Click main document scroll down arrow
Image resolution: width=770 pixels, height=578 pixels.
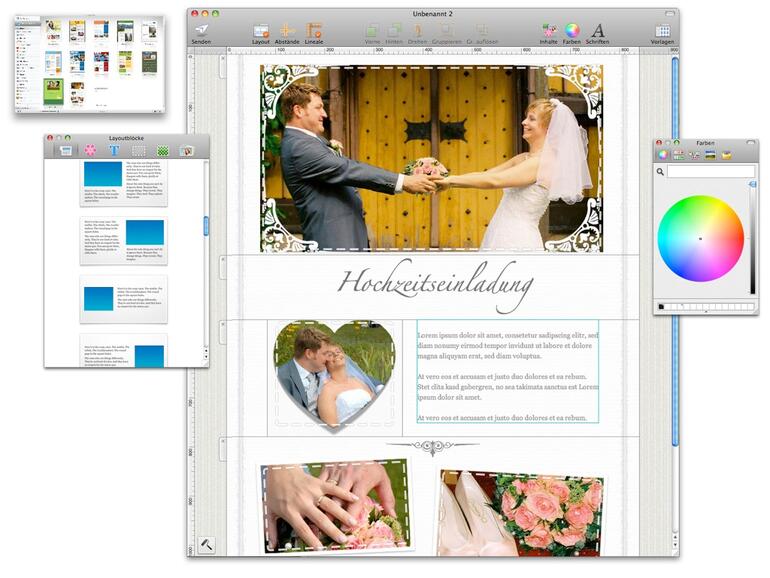click(x=675, y=545)
